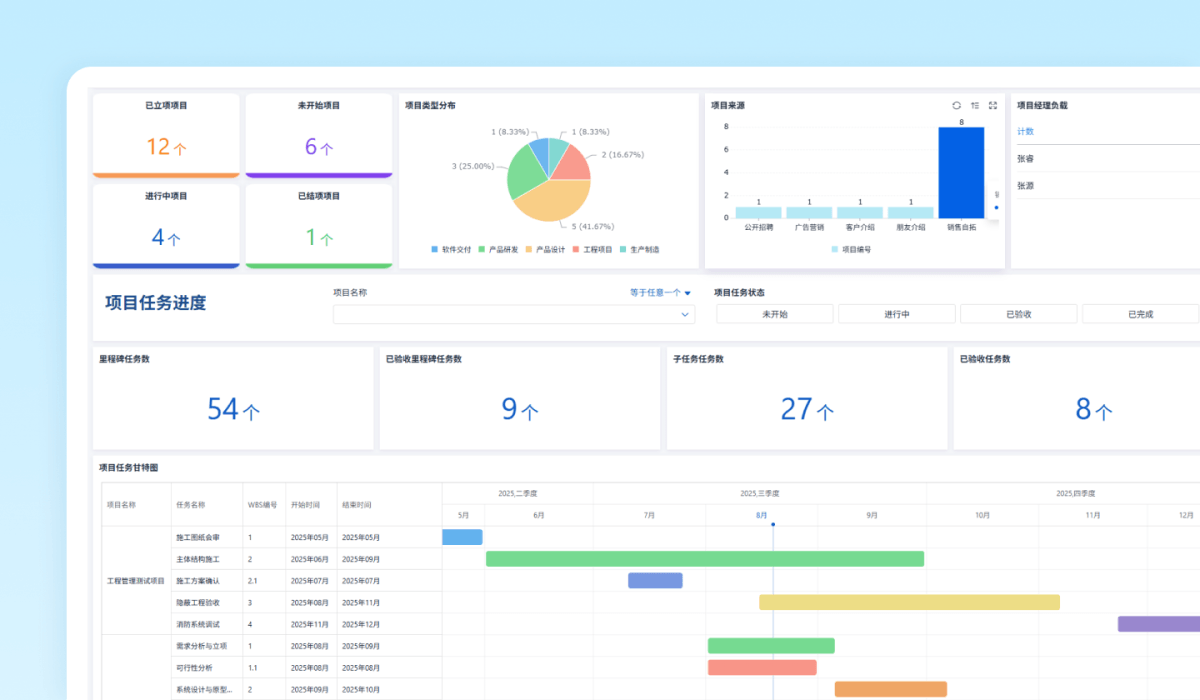
Task: Select the 主体结构施工 task row
Action: 306,559
